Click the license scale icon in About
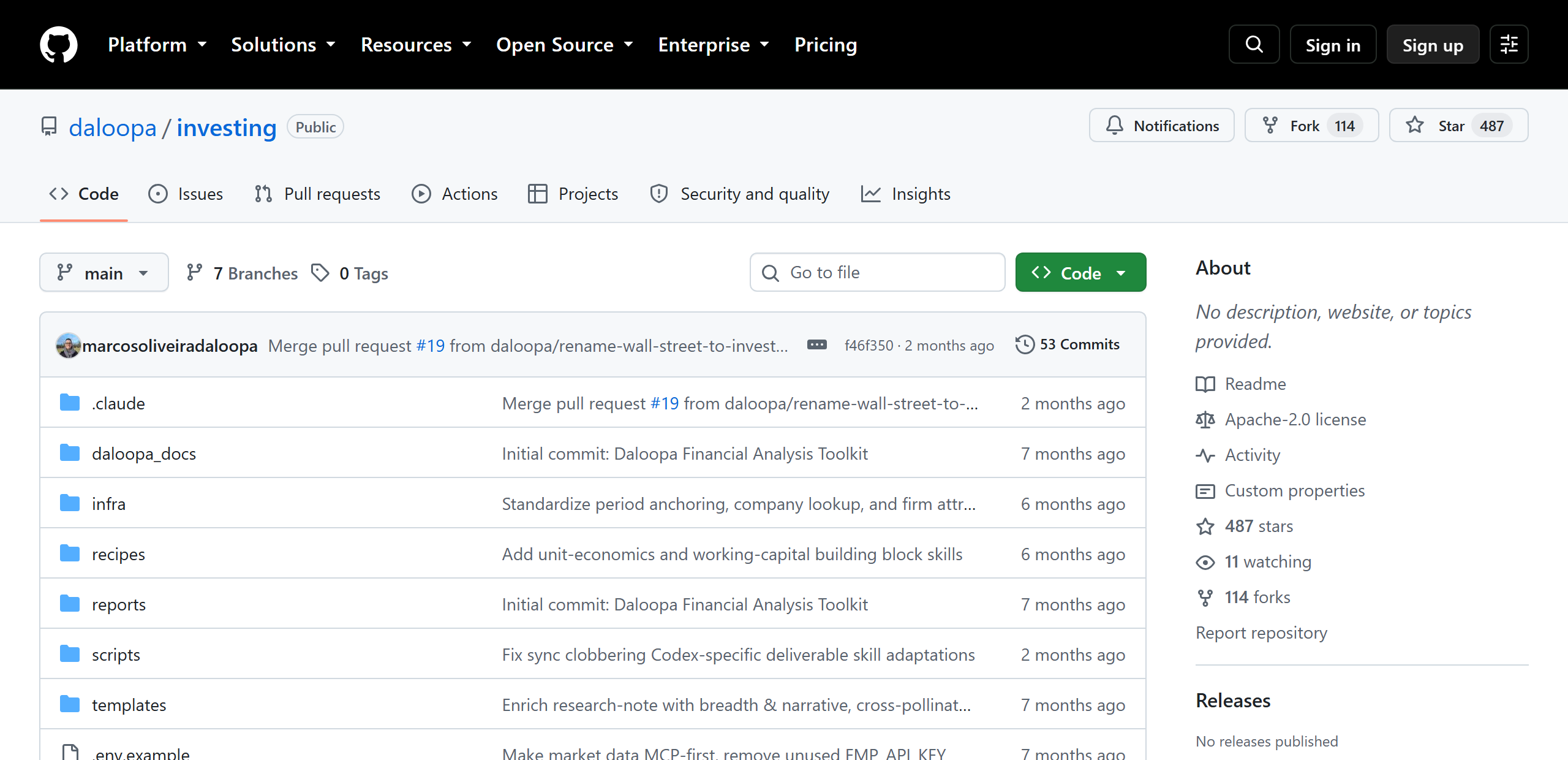 (1205, 420)
